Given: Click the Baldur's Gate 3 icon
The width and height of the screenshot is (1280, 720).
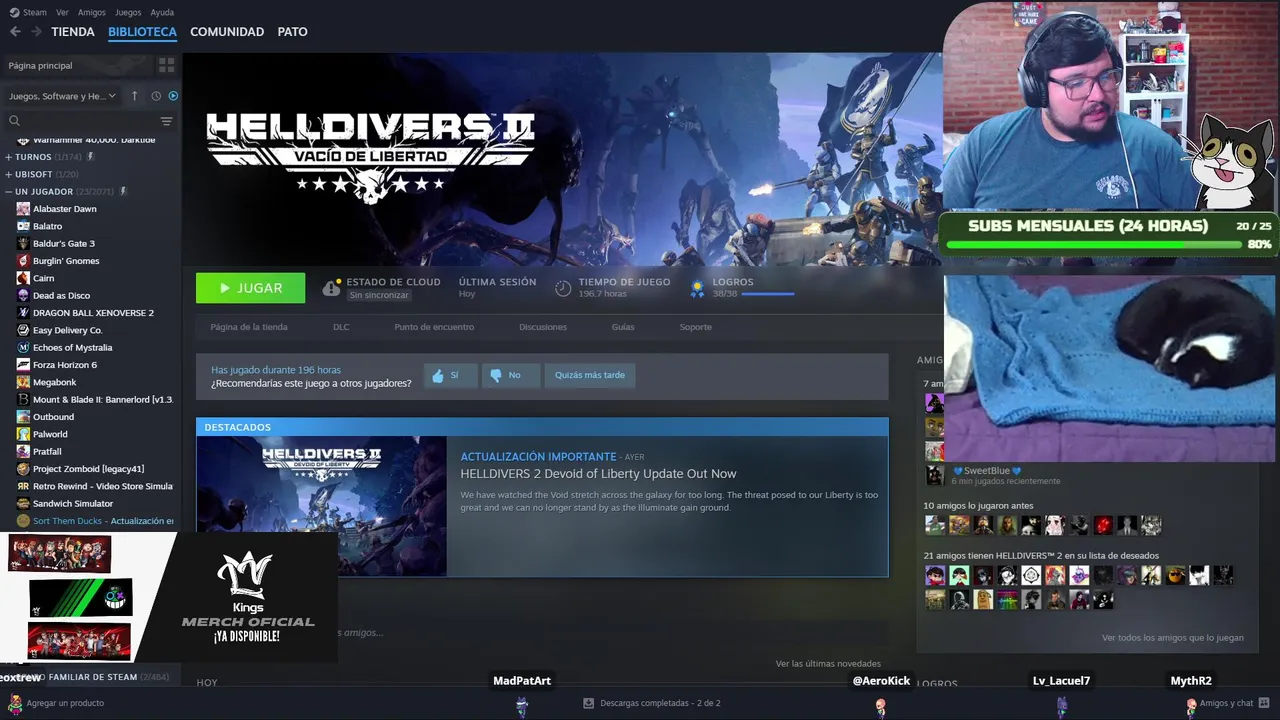Looking at the screenshot, I should [x=23, y=243].
